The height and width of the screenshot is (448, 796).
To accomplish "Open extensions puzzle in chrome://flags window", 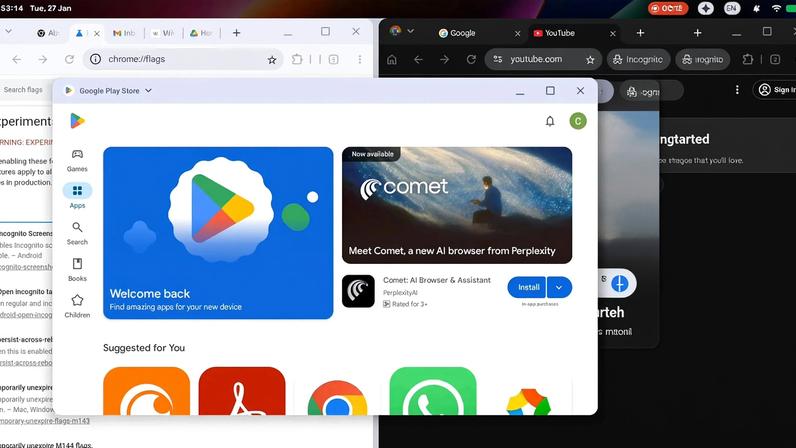I will coord(297,59).
